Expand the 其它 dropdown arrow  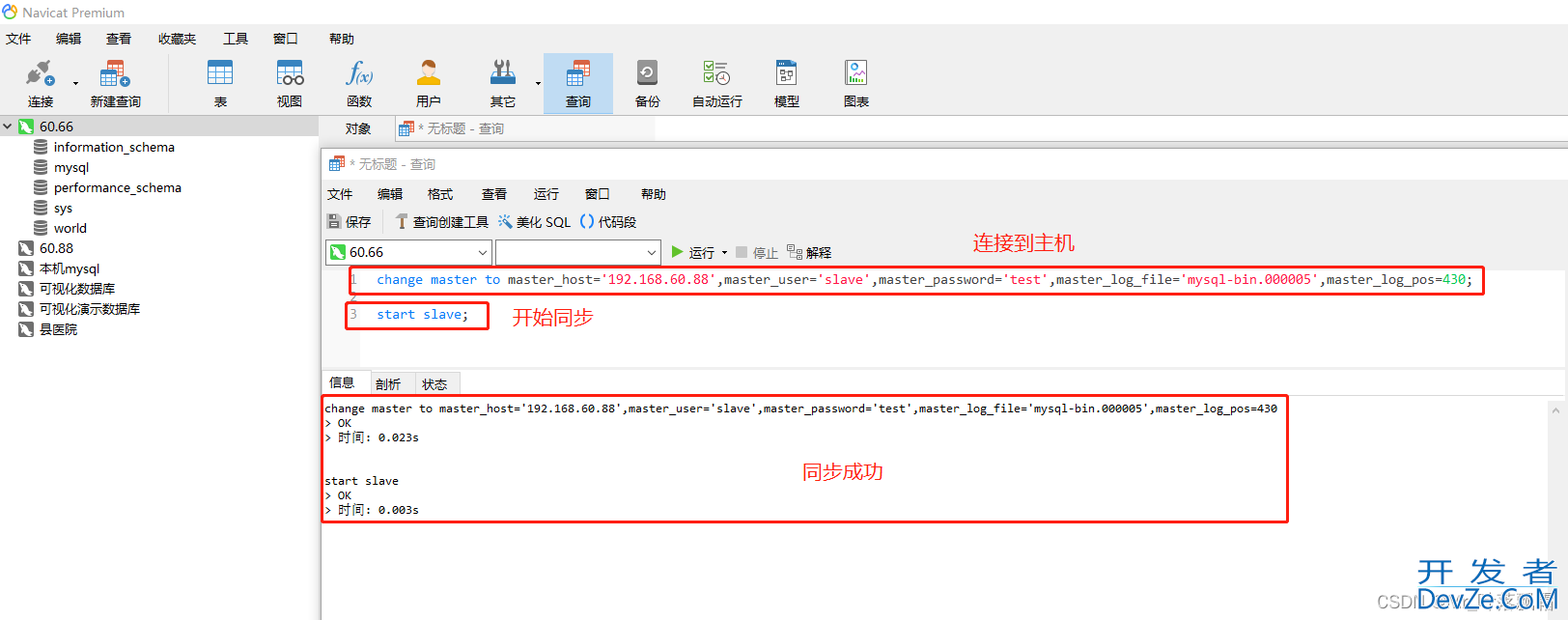tap(538, 84)
